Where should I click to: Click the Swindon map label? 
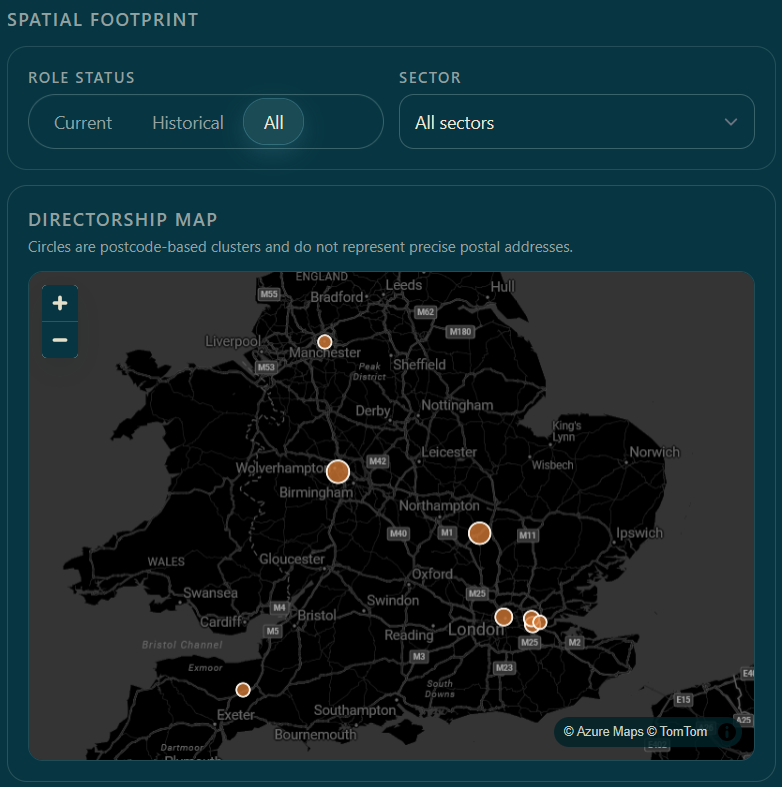pyautogui.click(x=393, y=600)
